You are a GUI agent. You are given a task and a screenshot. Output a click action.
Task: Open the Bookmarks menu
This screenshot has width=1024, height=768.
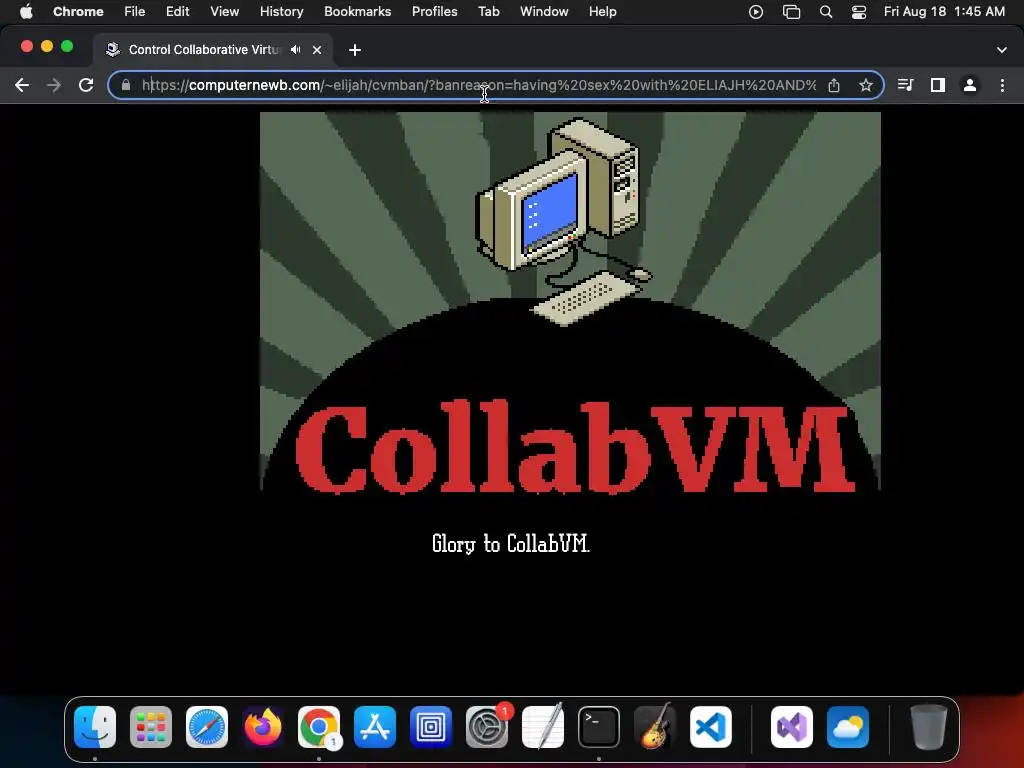coord(357,12)
